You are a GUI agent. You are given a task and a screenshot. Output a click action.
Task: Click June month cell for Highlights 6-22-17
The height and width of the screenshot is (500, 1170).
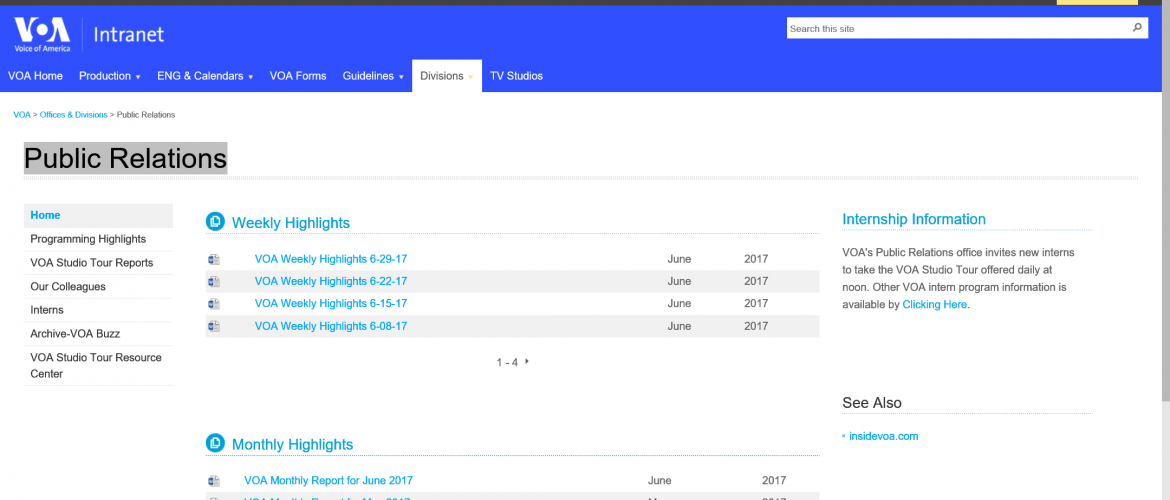point(679,281)
